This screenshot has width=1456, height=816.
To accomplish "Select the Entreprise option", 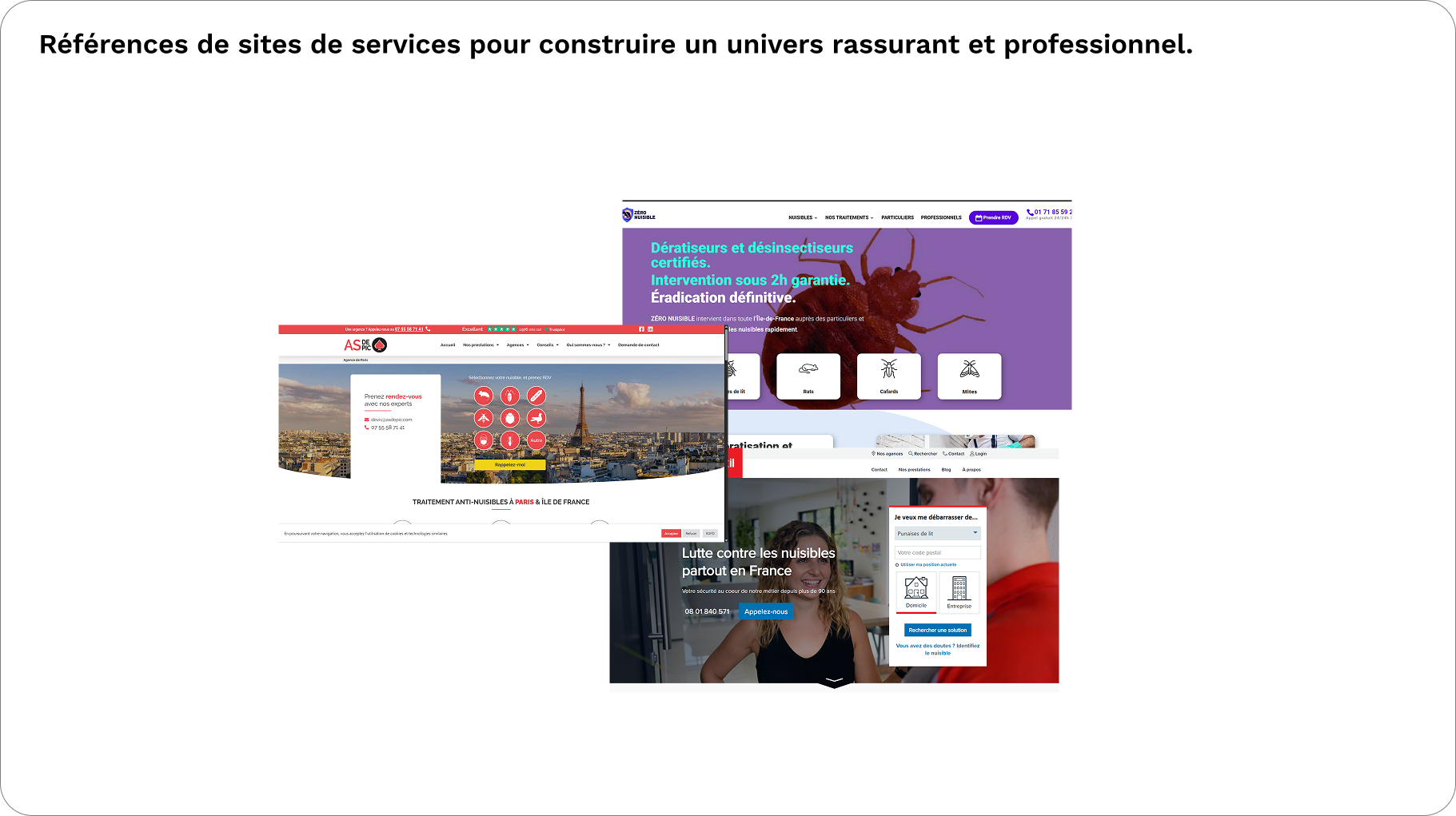I will point(958,592).
